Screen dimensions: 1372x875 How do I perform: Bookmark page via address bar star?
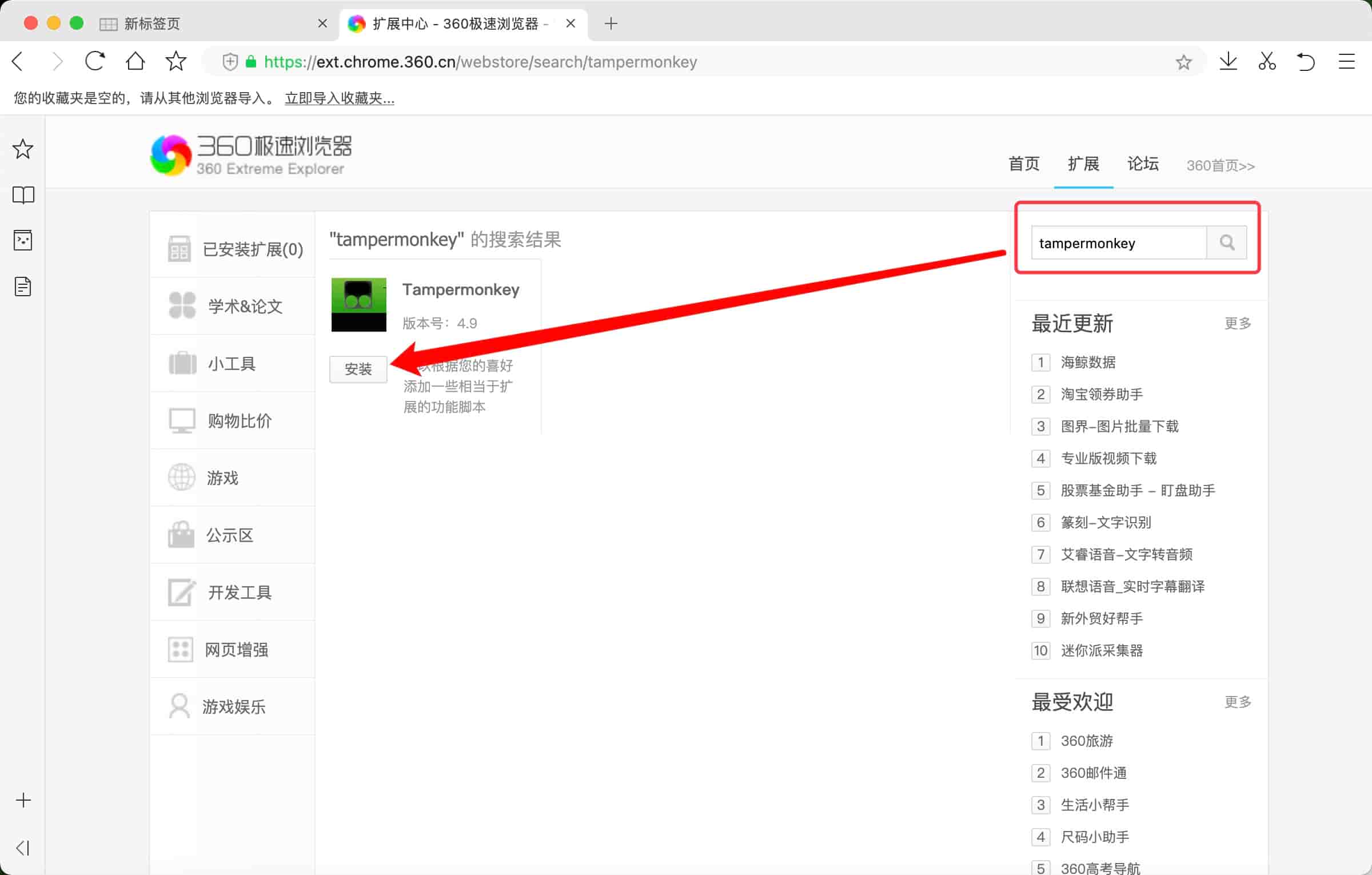(x=1183, y=62)
